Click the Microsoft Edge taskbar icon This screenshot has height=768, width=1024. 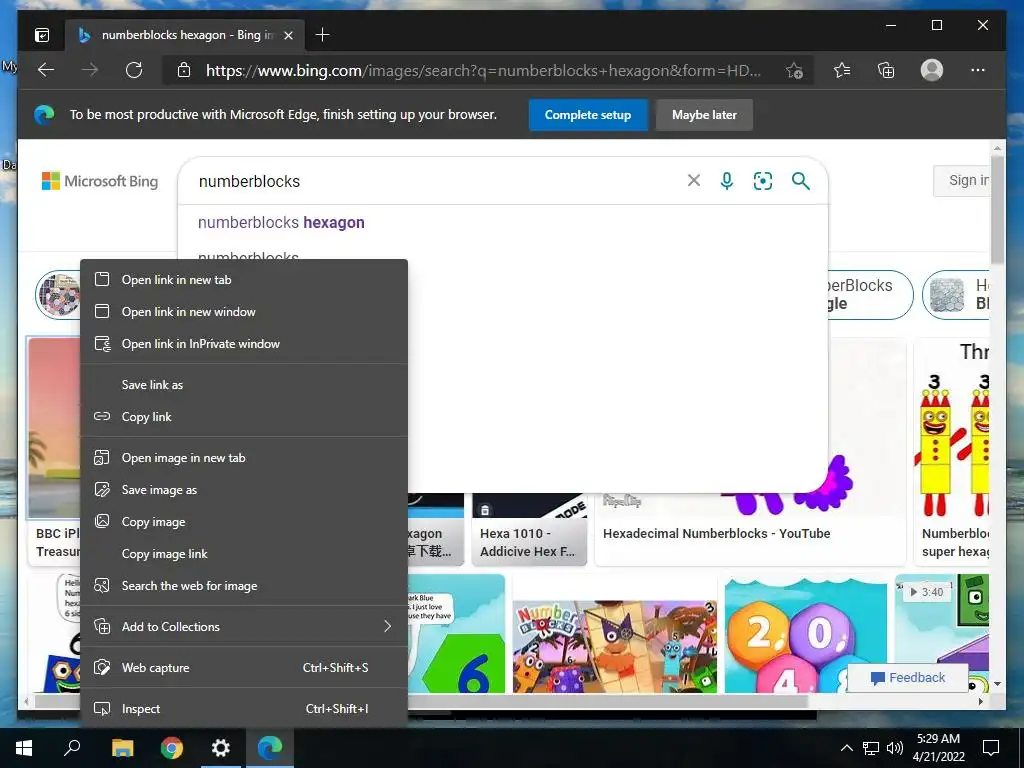click(x=270, y=748)
